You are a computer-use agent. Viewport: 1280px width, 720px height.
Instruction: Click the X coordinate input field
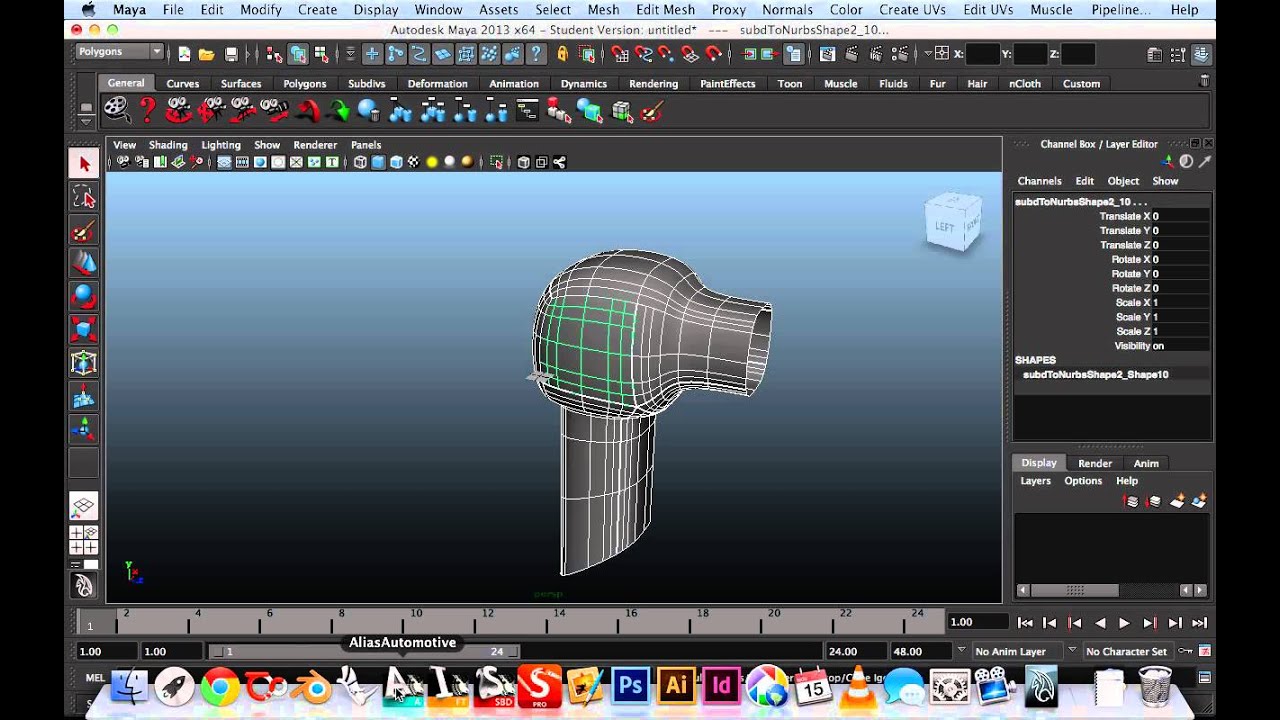(982, 54)
